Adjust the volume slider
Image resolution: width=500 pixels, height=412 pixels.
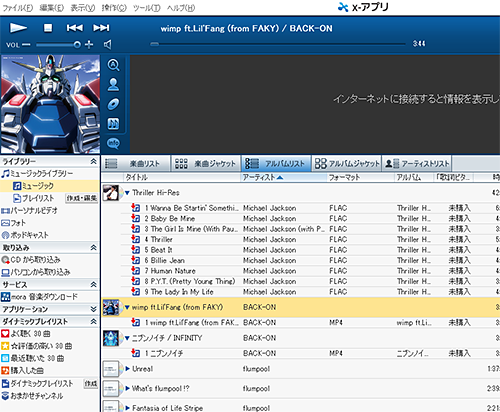pos(58,44)
